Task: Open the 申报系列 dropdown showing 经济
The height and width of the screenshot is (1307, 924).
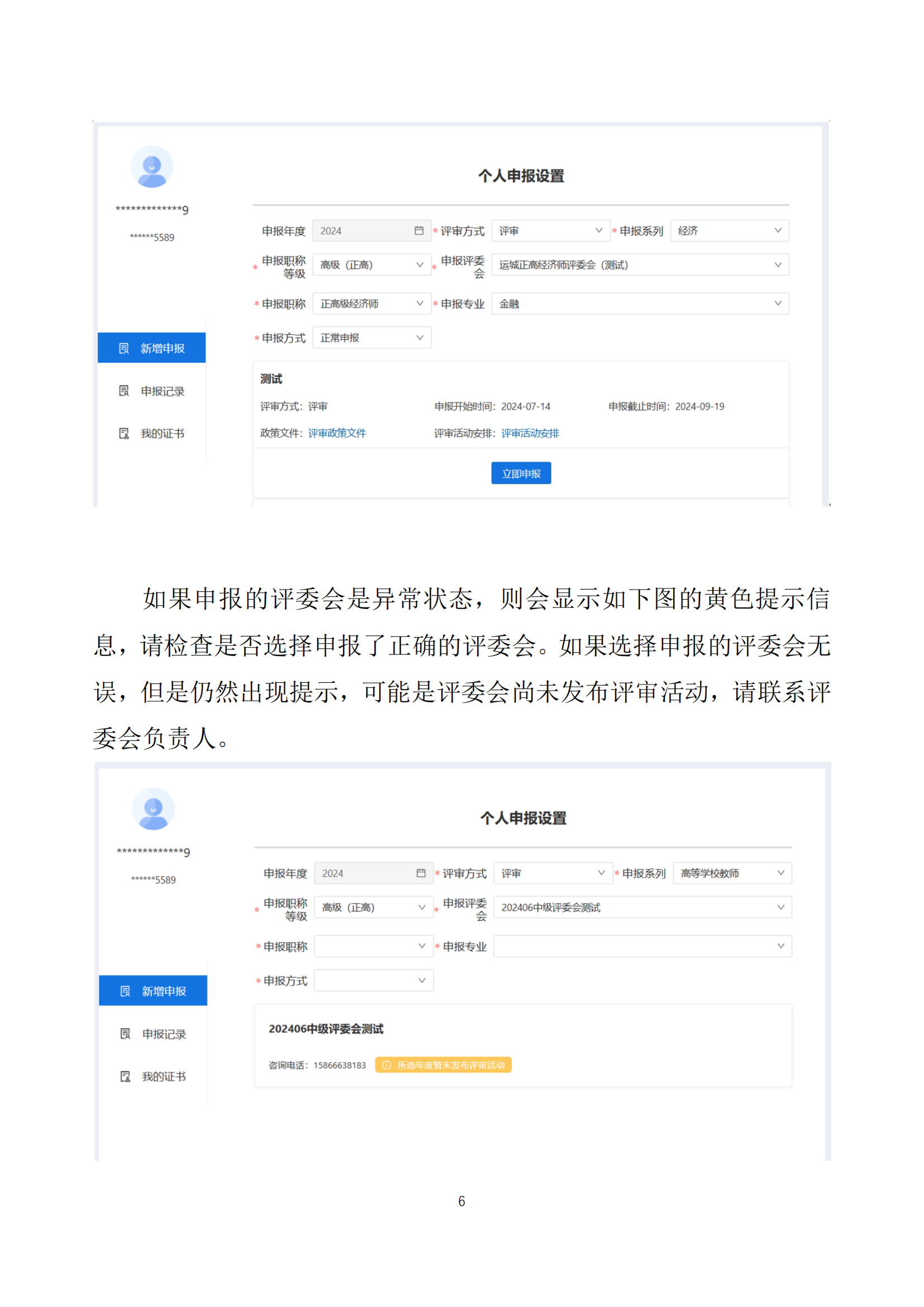Action: coord(729,231)
